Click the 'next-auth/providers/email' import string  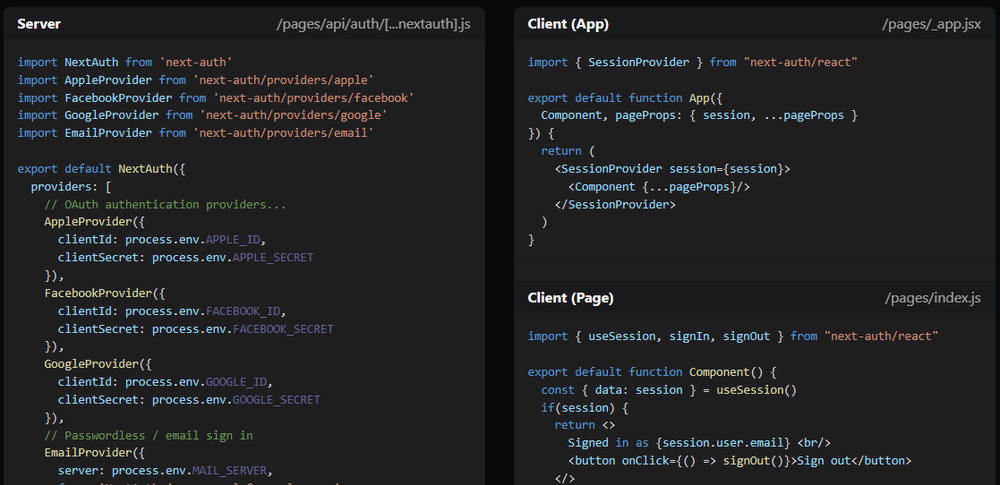pyautogui.click(x=283, y=133)
